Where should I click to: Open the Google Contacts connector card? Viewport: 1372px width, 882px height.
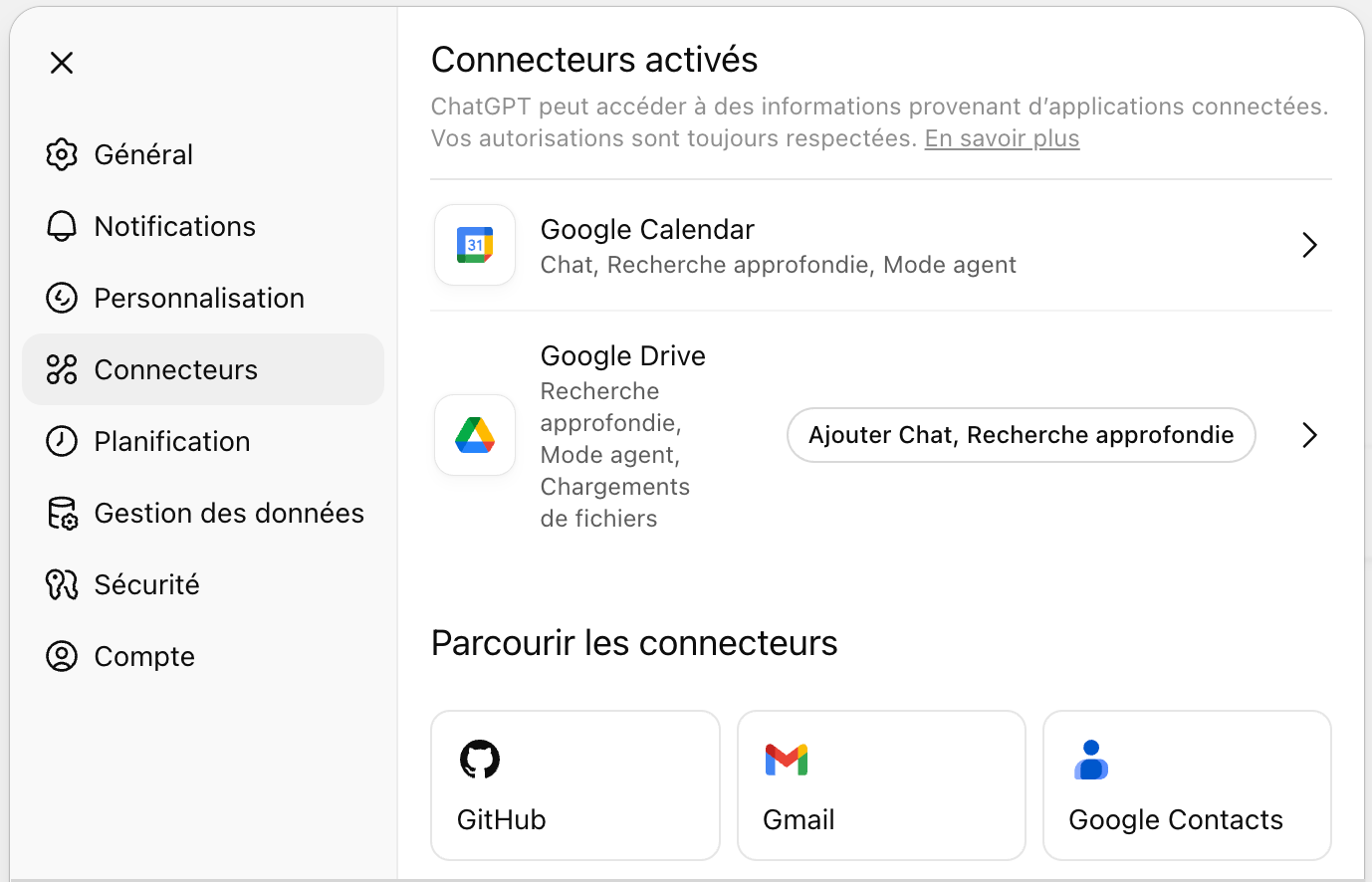1187,784
